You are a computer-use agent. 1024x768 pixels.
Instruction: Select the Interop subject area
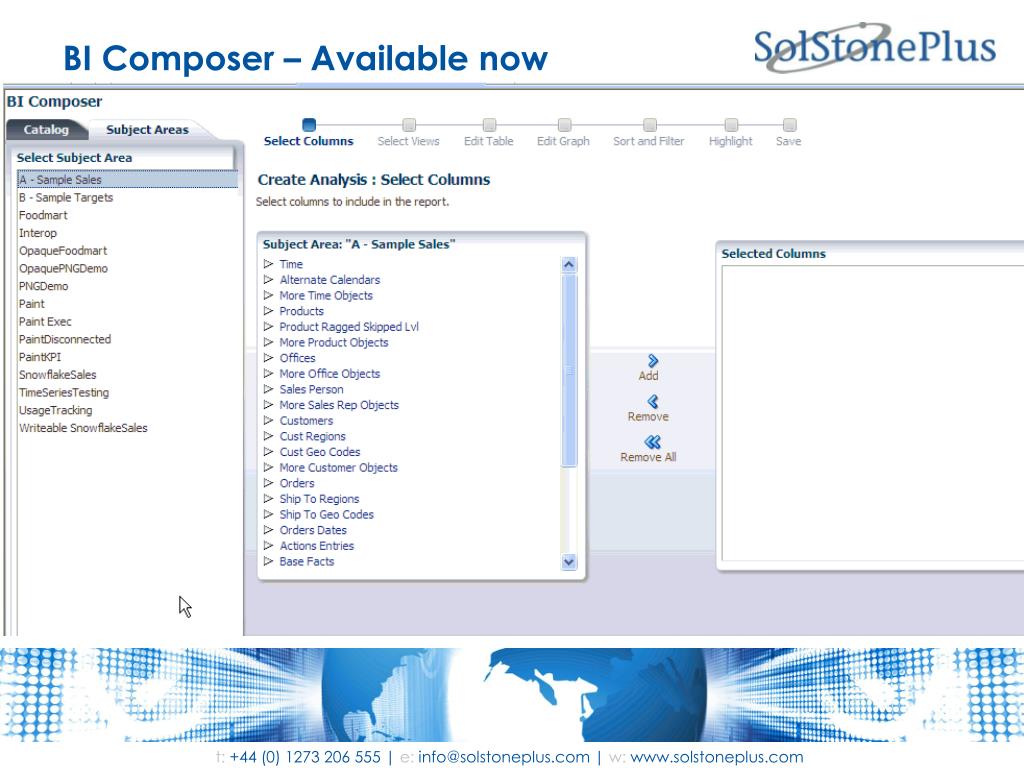pyautogui.click(x=38, y=232)
